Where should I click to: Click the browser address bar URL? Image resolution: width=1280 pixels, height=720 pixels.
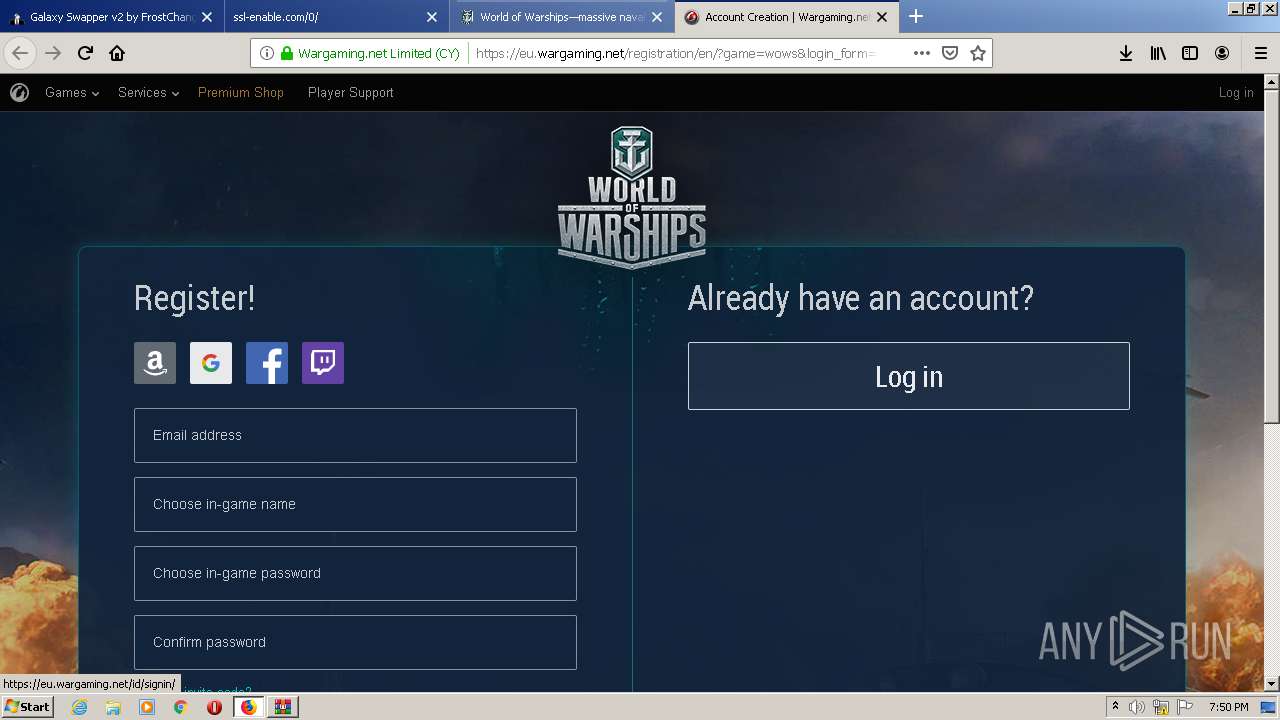click(x=676, y=53)
